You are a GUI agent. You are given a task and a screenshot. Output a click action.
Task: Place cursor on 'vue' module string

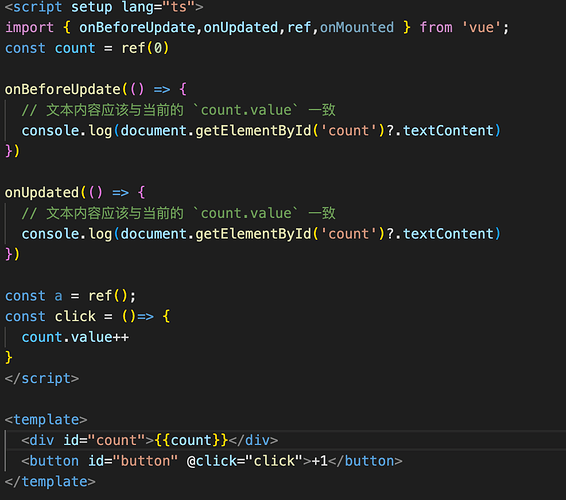[x=481, y=27]
